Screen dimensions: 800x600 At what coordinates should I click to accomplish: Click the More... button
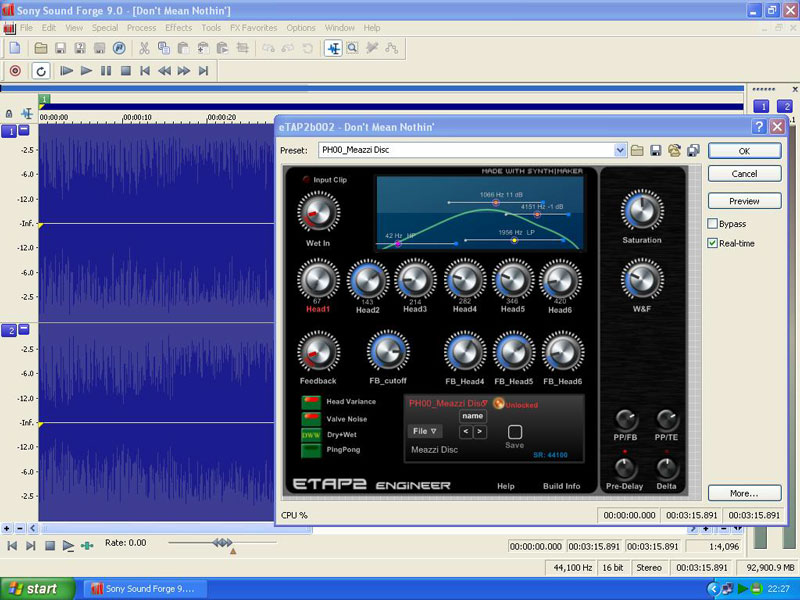pyautogui.click(x=744, y=493)
